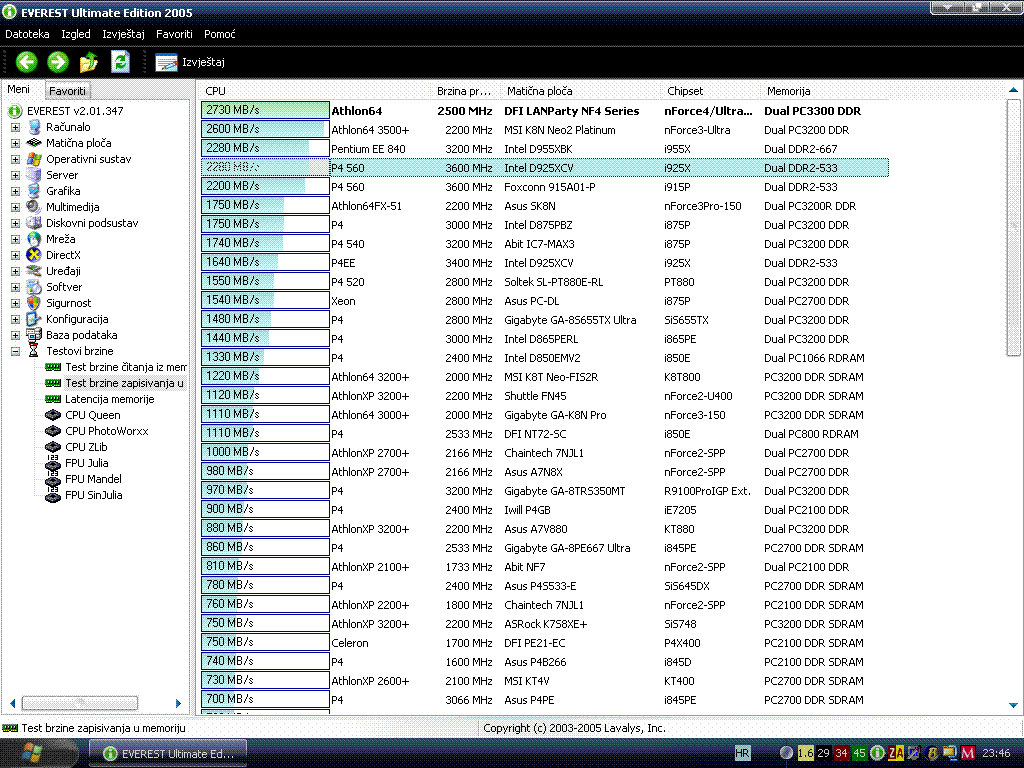This screenshot has width=1024, height=768.
Task: Switch to the Favoriti tab
Action: coord(68,91)
